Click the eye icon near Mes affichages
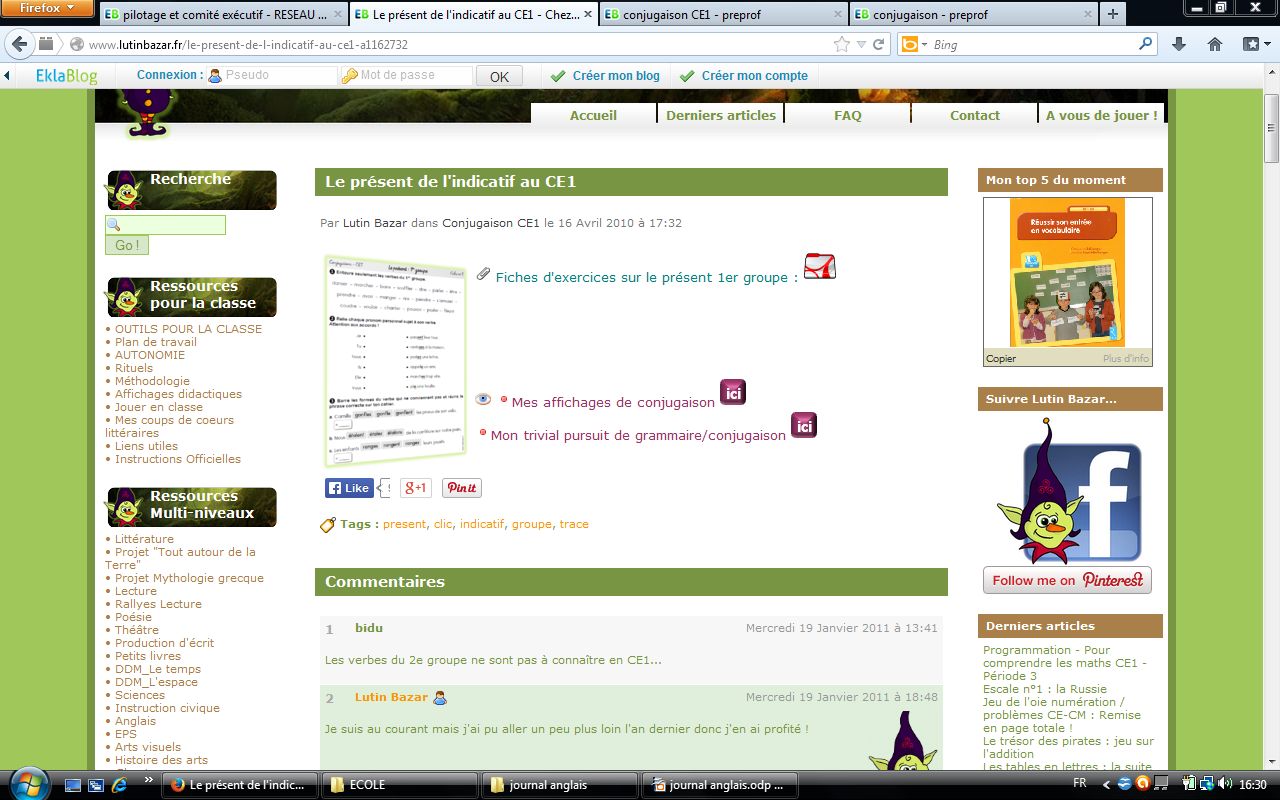 click(483, 398)
